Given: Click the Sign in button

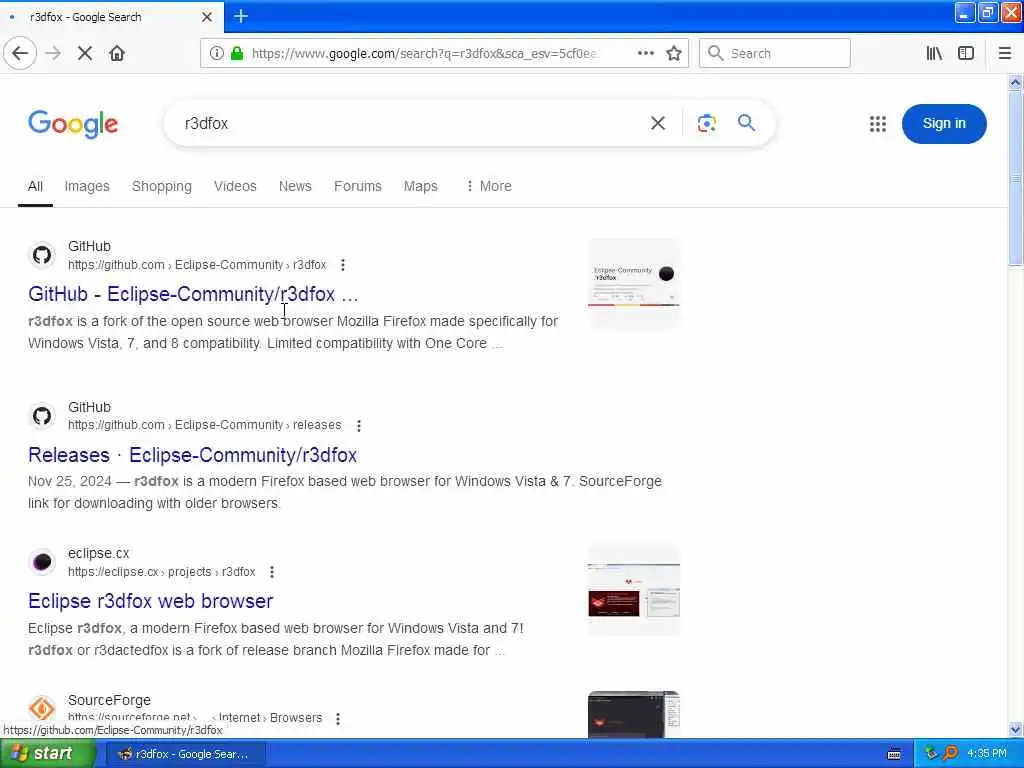Looking at the screenshot, I should pyautogui.click(x=944, y=123).
